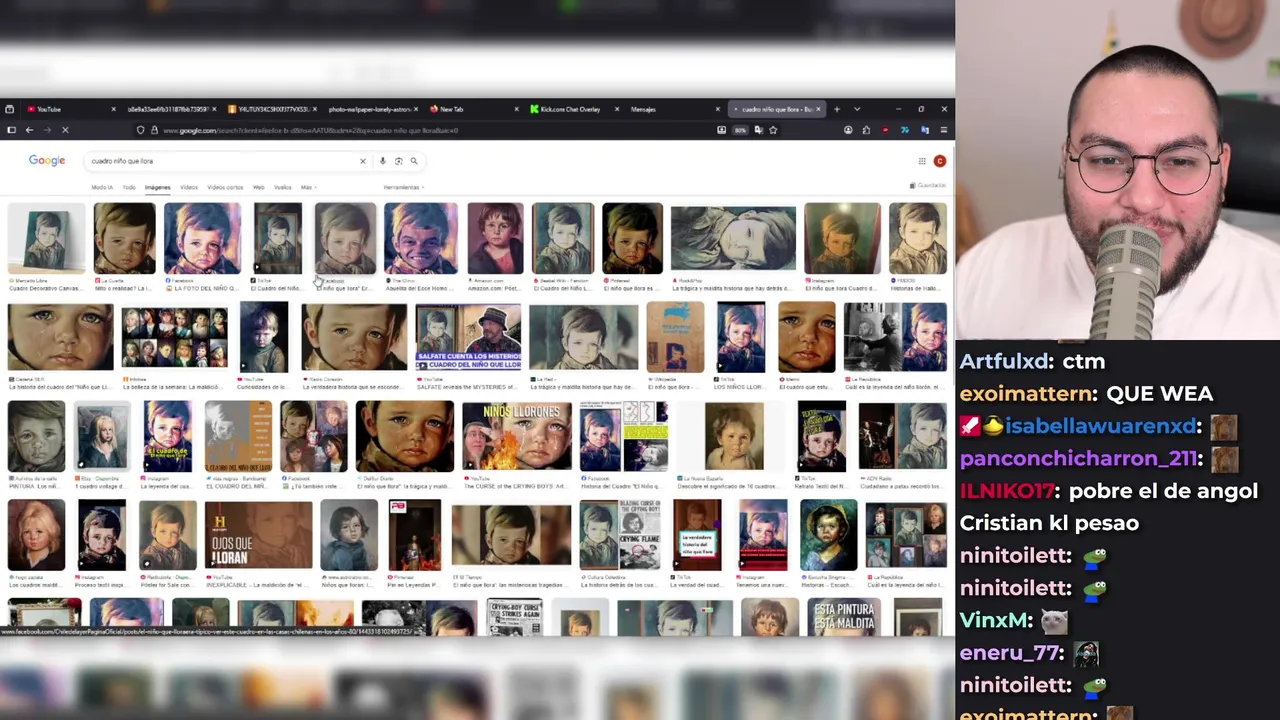This screenshot has width=1280, height=720.
Task: Open Google Lens image search icon
Action: pos(398,161)
